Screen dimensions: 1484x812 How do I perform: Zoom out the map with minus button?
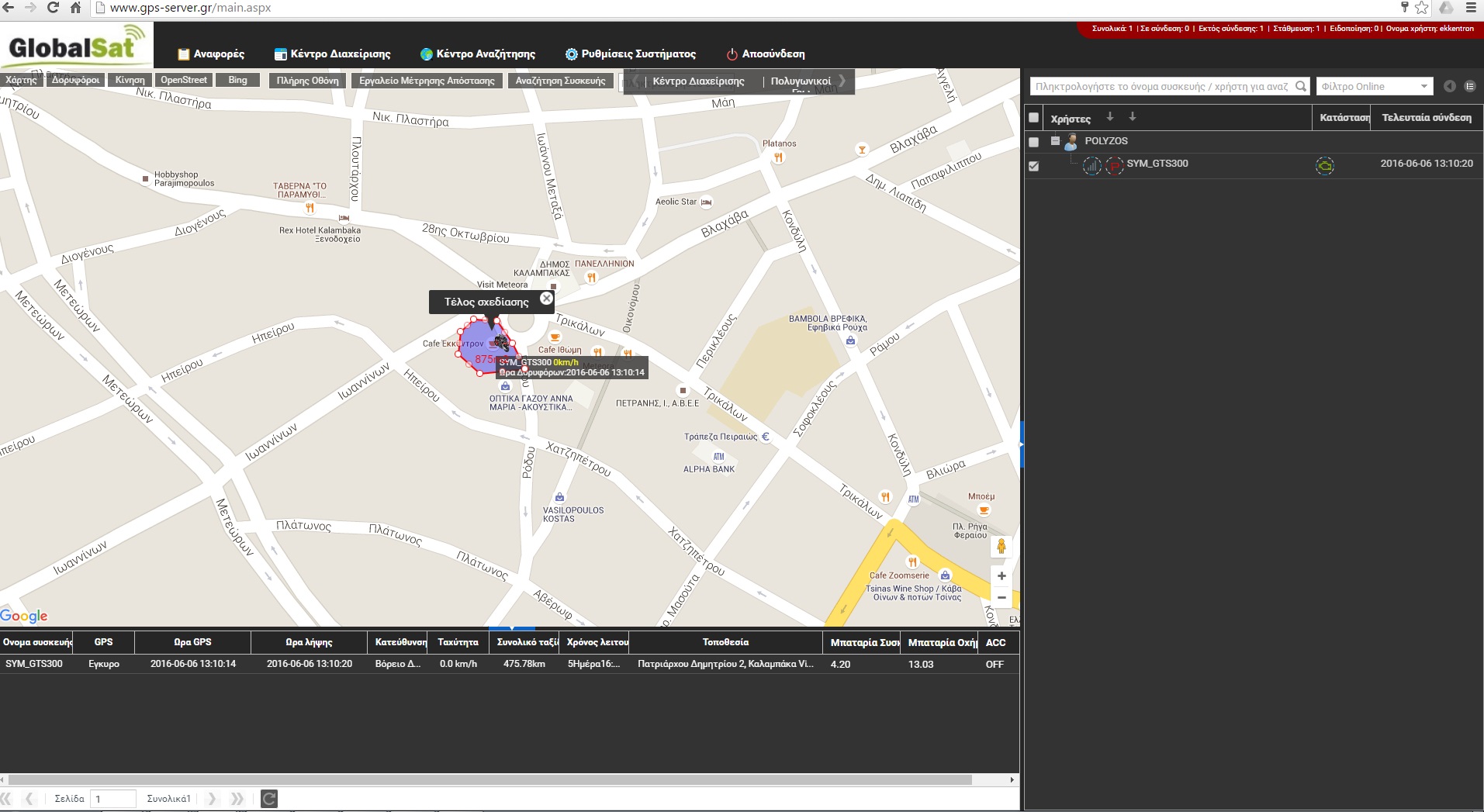coord(1001,598)
